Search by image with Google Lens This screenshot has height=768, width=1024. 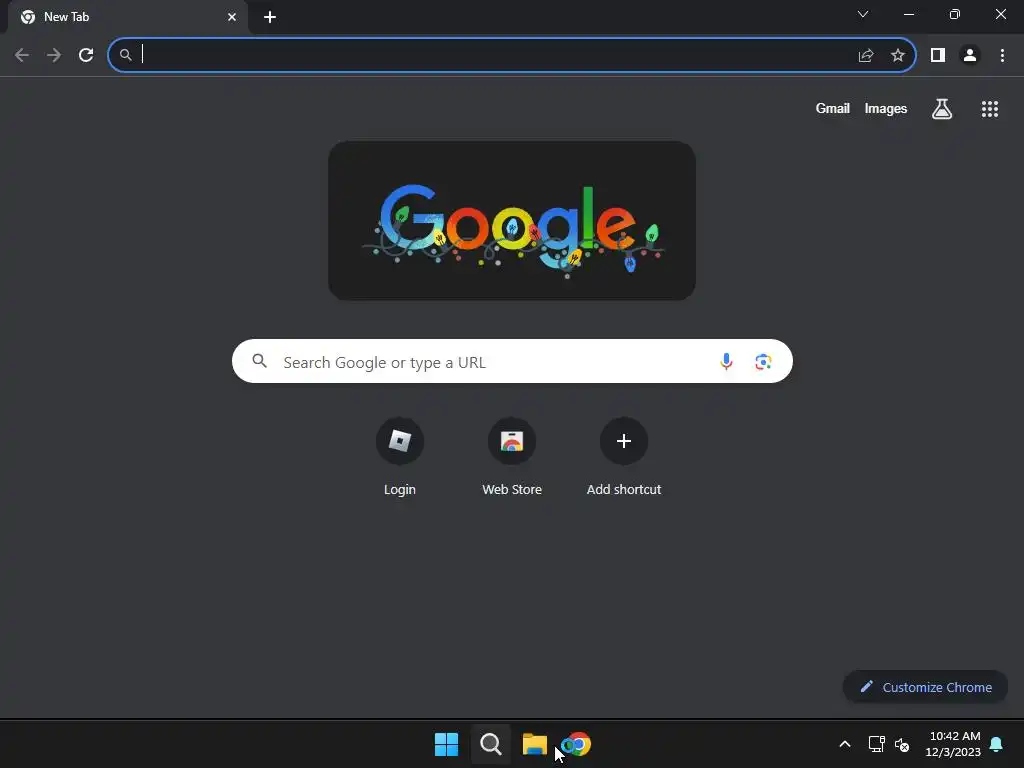(x=763, y=361)
